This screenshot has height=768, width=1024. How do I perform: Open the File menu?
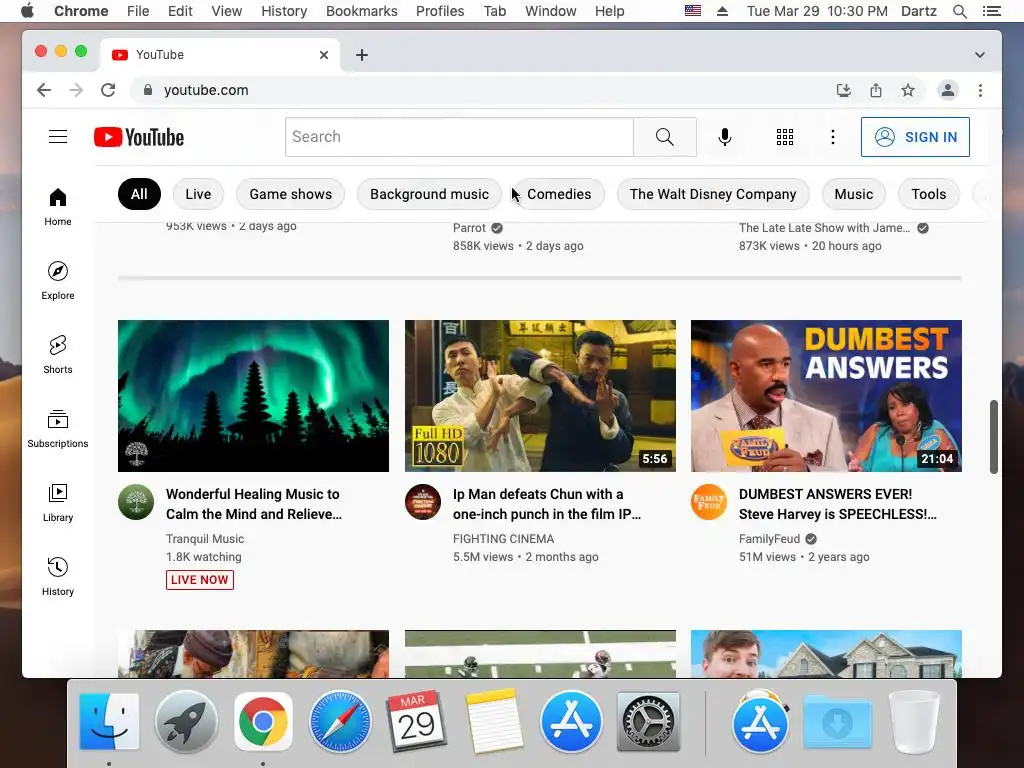tap(138, 11)
